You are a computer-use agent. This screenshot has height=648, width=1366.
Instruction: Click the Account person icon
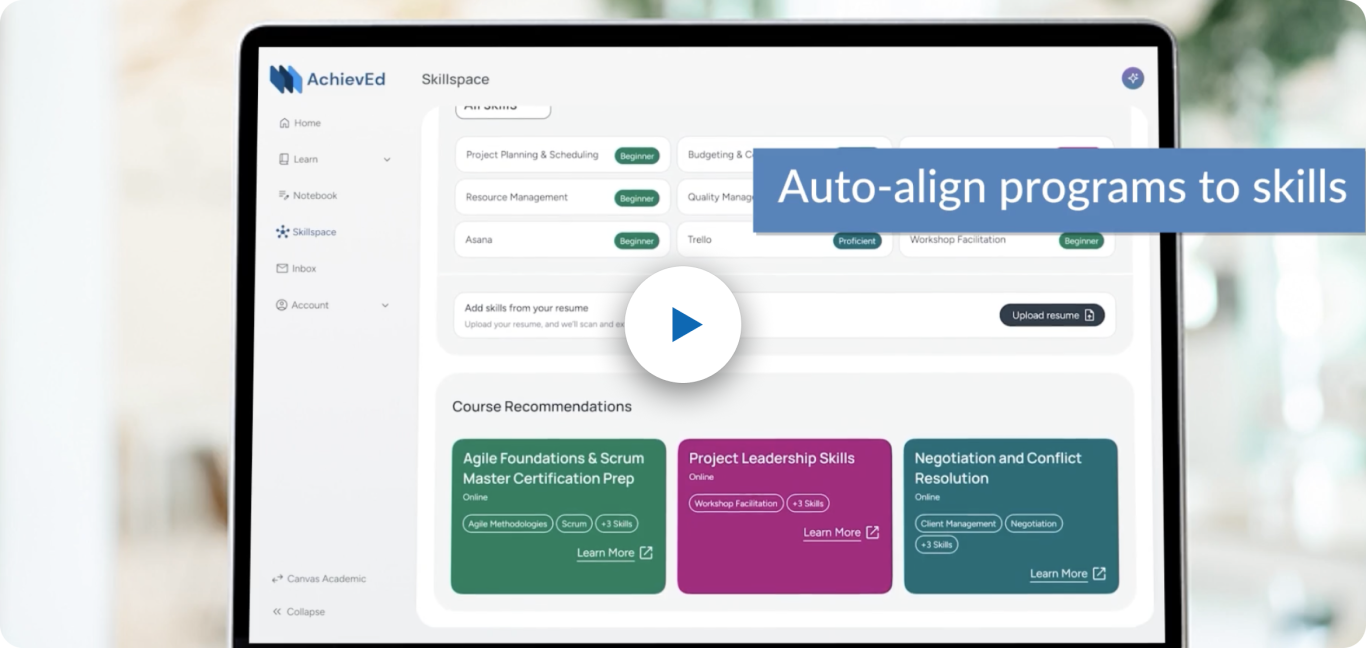(285, 304)
